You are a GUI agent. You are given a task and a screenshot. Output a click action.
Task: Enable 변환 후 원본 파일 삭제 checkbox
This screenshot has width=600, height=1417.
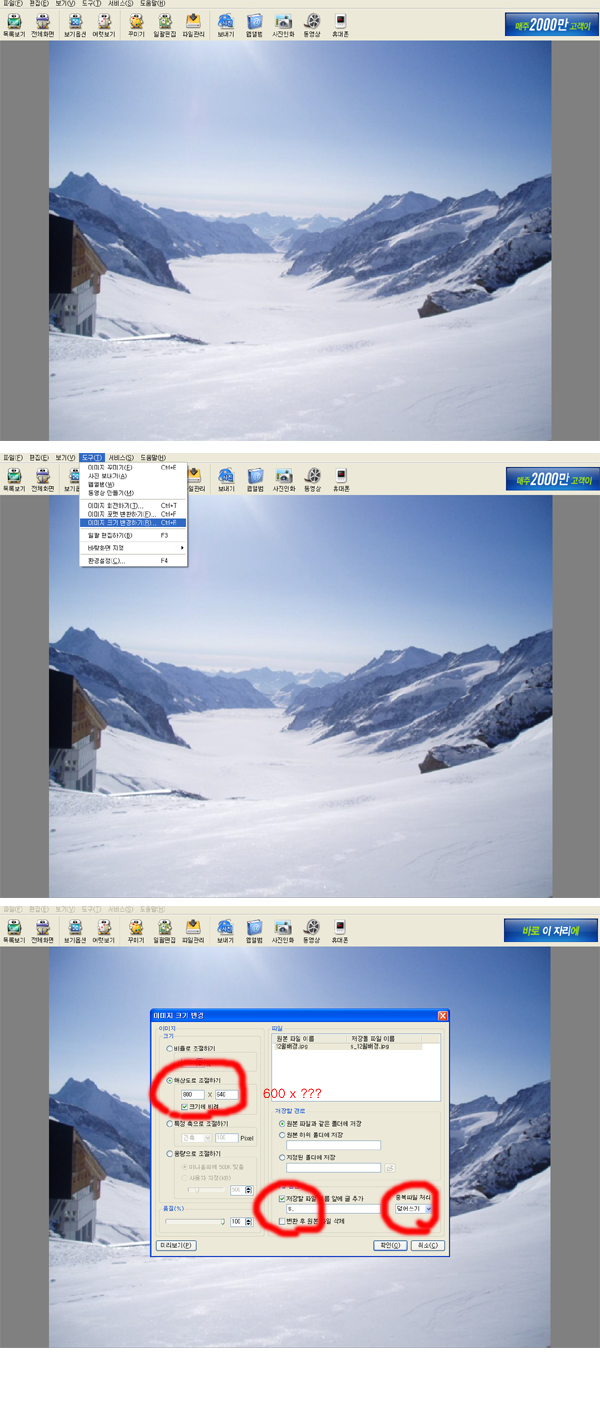(282, 1221)
